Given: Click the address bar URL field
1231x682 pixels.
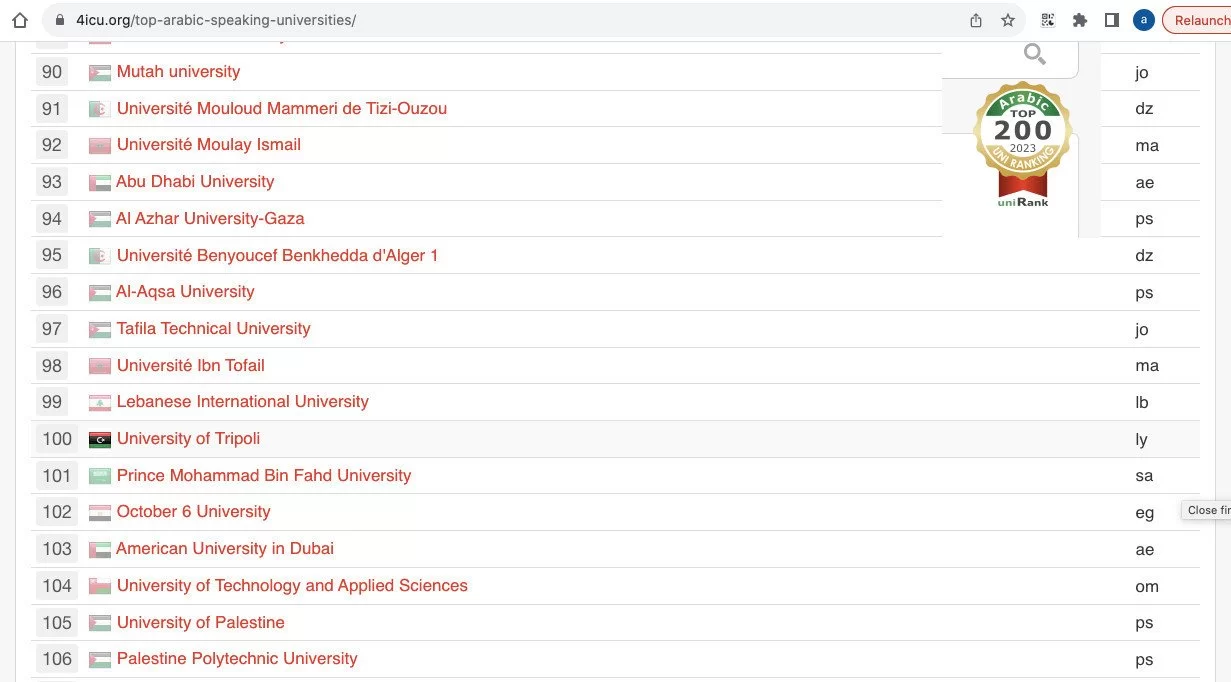Looking at the screenshot, I should pyautogui.click(x=500, y=20).
